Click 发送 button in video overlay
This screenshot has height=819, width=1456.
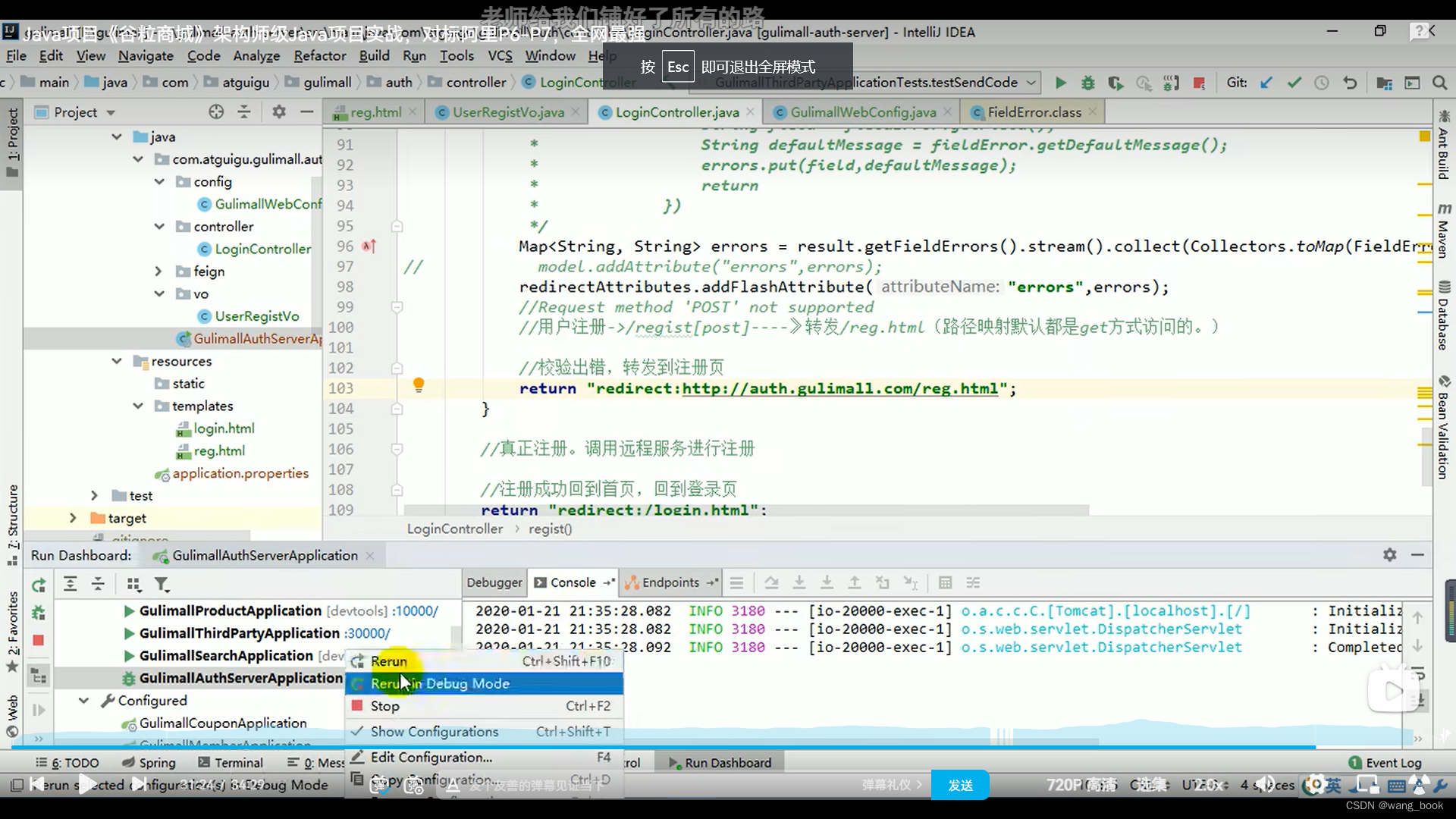tap(960, 785)
